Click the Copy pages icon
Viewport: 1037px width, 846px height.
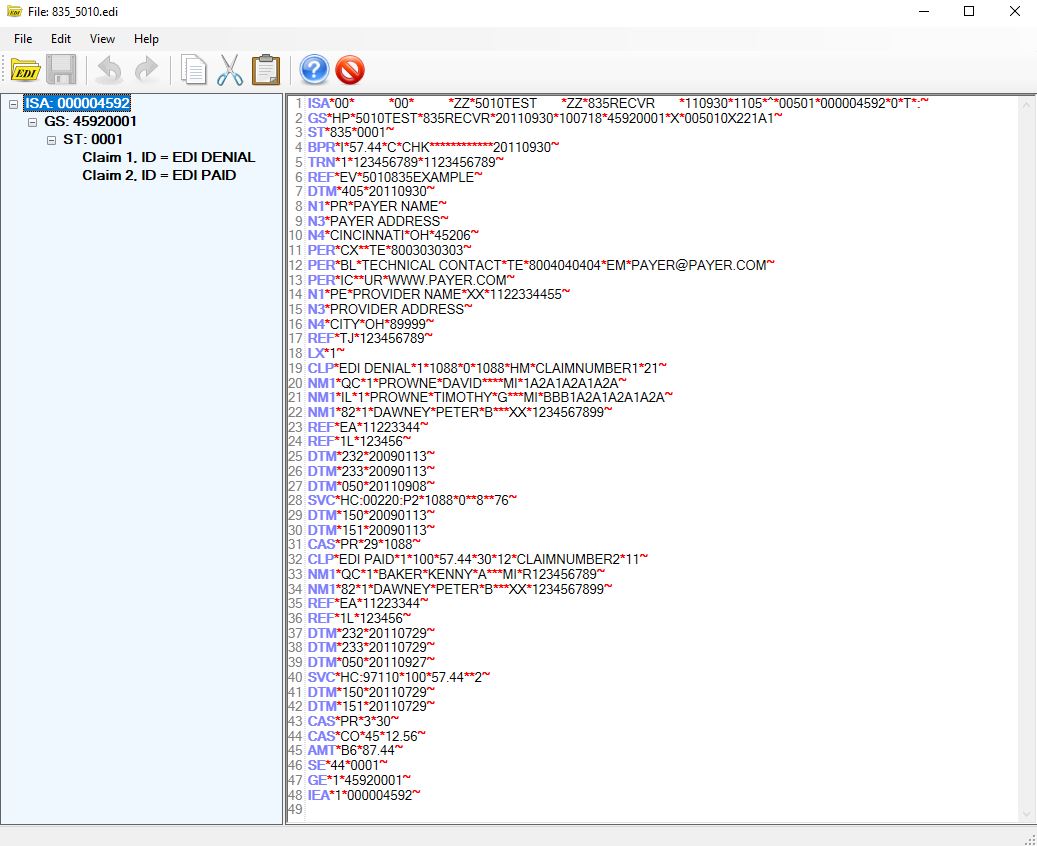click(194, 69)
